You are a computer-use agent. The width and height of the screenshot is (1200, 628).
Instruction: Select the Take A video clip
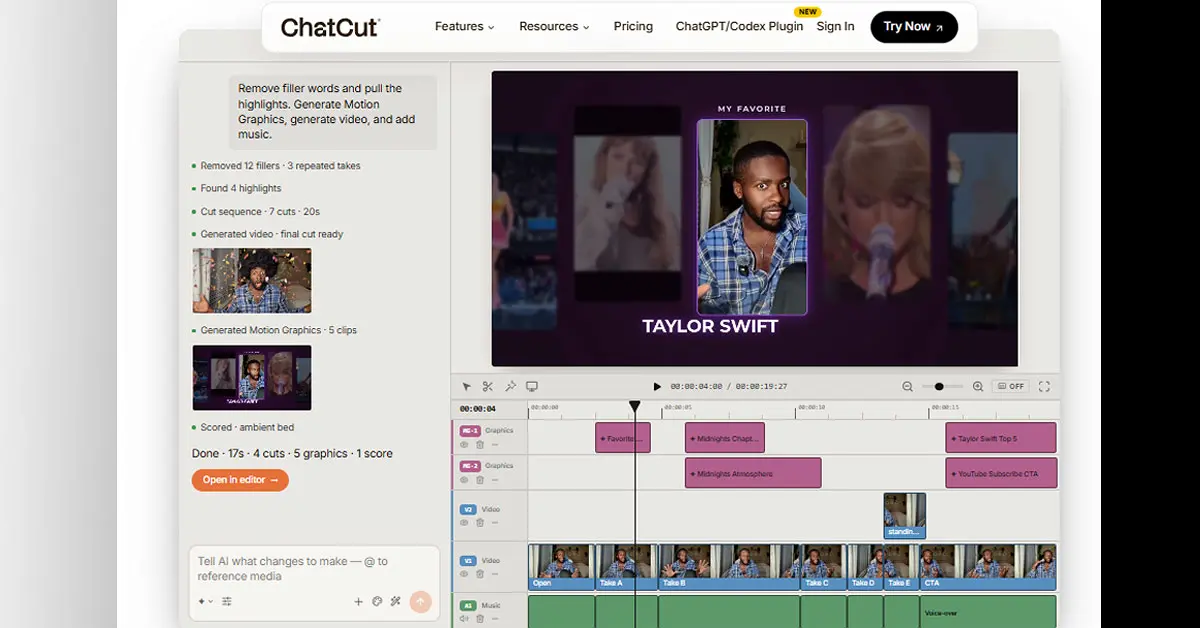627,567
